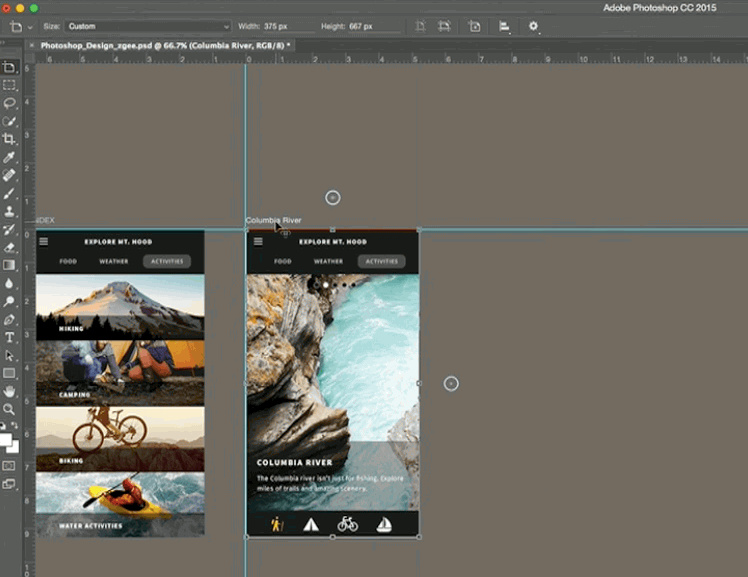Select the Horizontal Type tool
748x577 pixels.
10,337
